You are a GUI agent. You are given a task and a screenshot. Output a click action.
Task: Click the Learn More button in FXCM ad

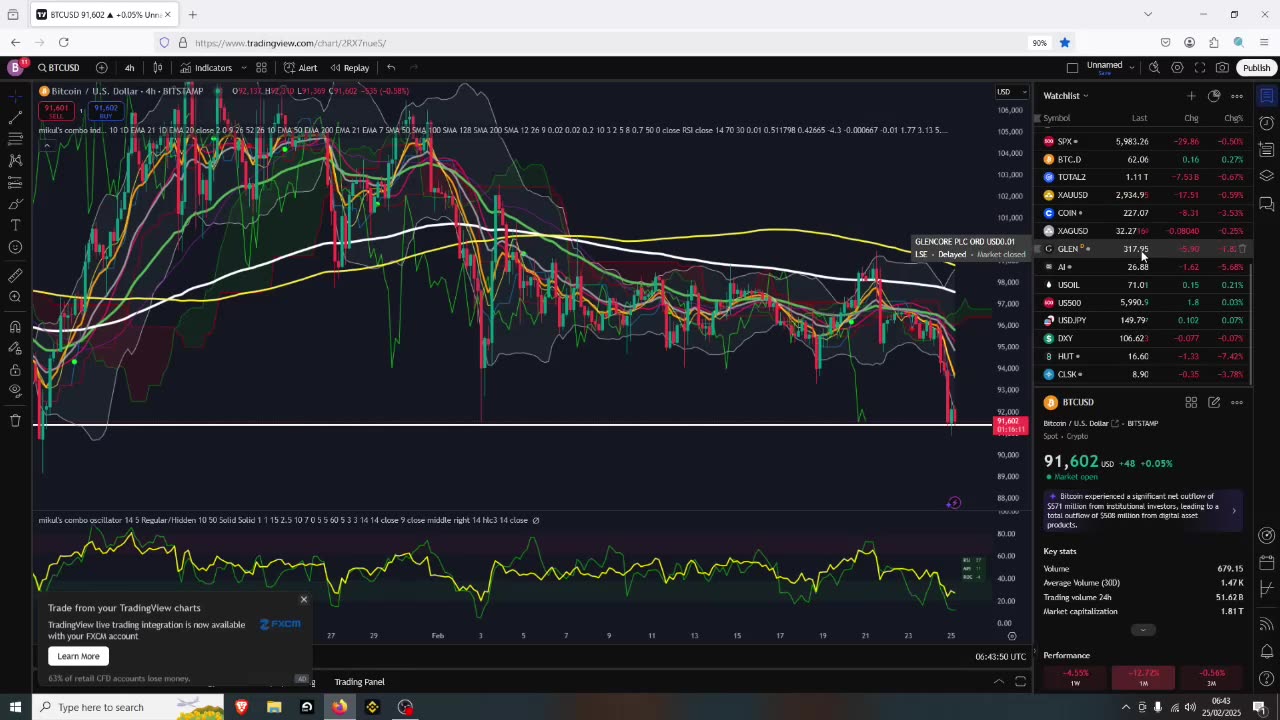click(78, 656)
